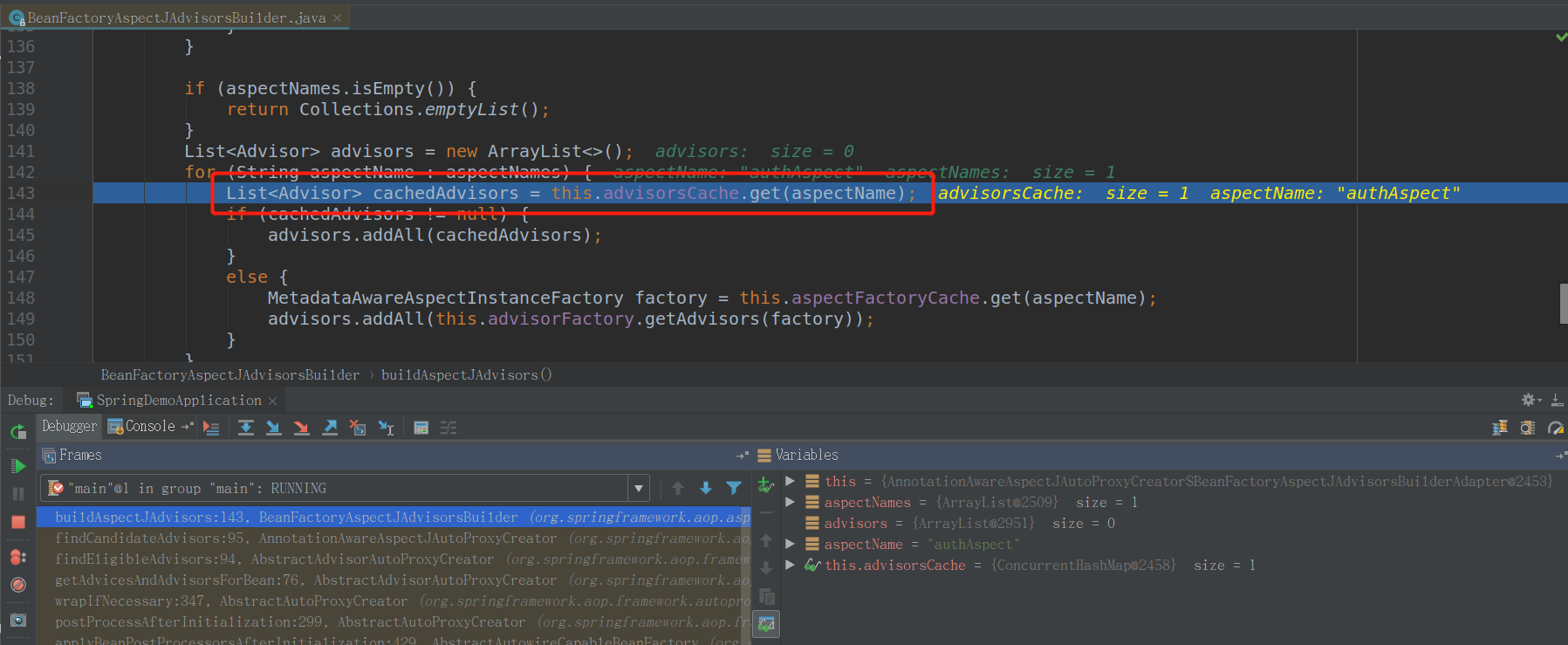
Task: Click the Trace Current Stream Chain icon
Action: point(448,427)
